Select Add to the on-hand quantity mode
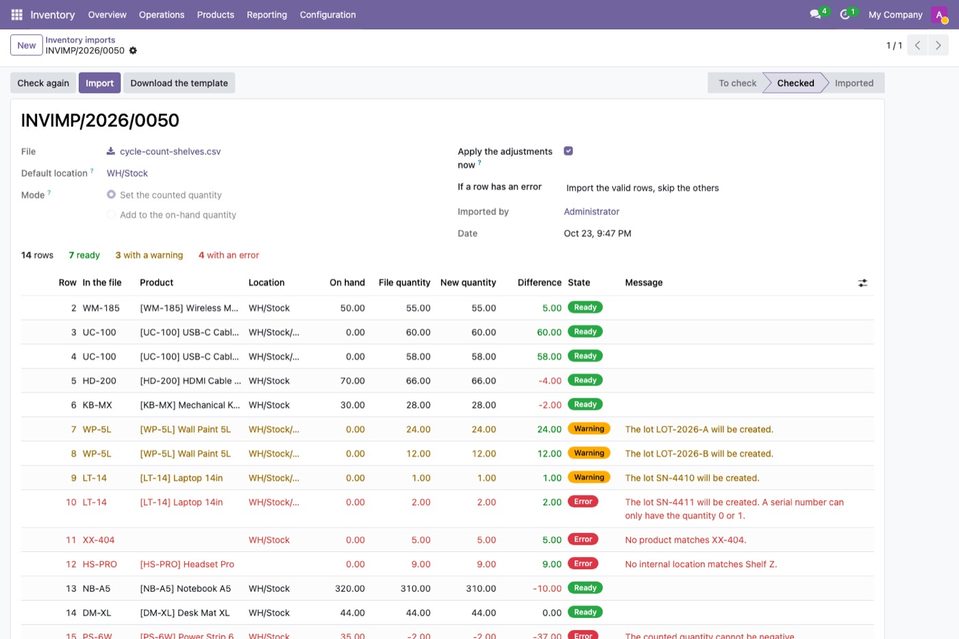The width and height of the screenshot is (959, 639). pyautogui.click(x=111, y=215)
